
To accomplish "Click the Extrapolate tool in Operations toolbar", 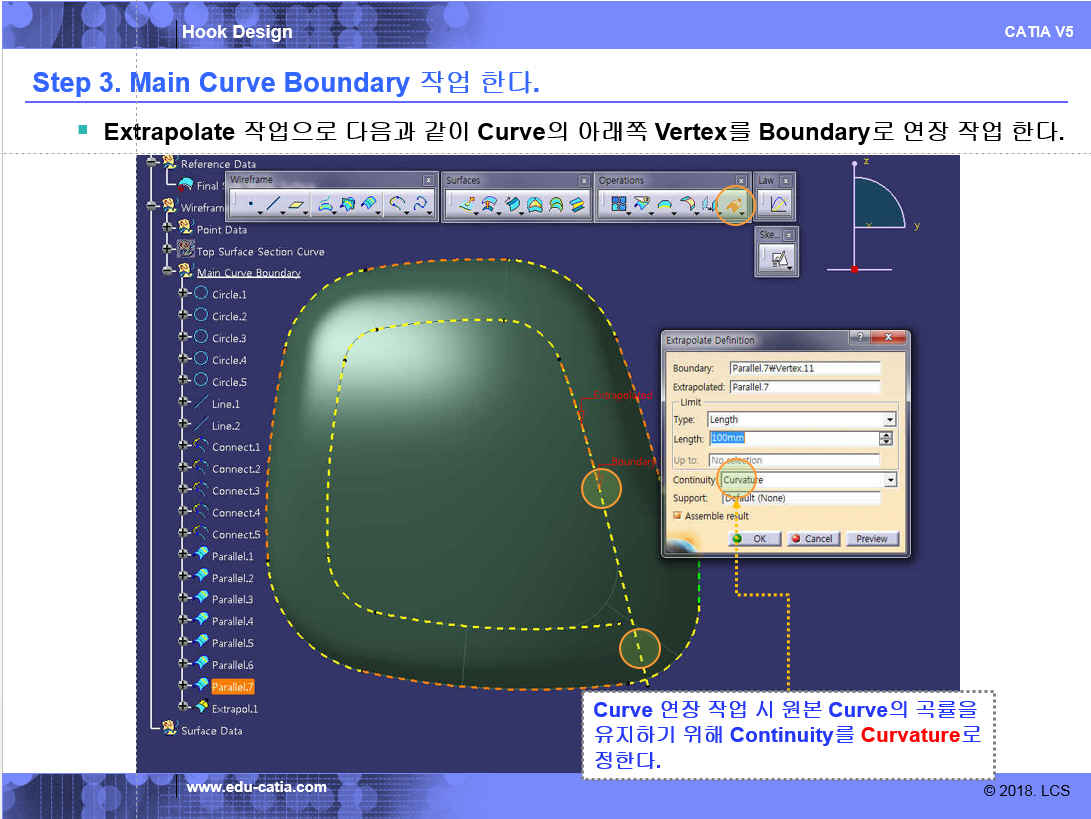I will (735, 205).
